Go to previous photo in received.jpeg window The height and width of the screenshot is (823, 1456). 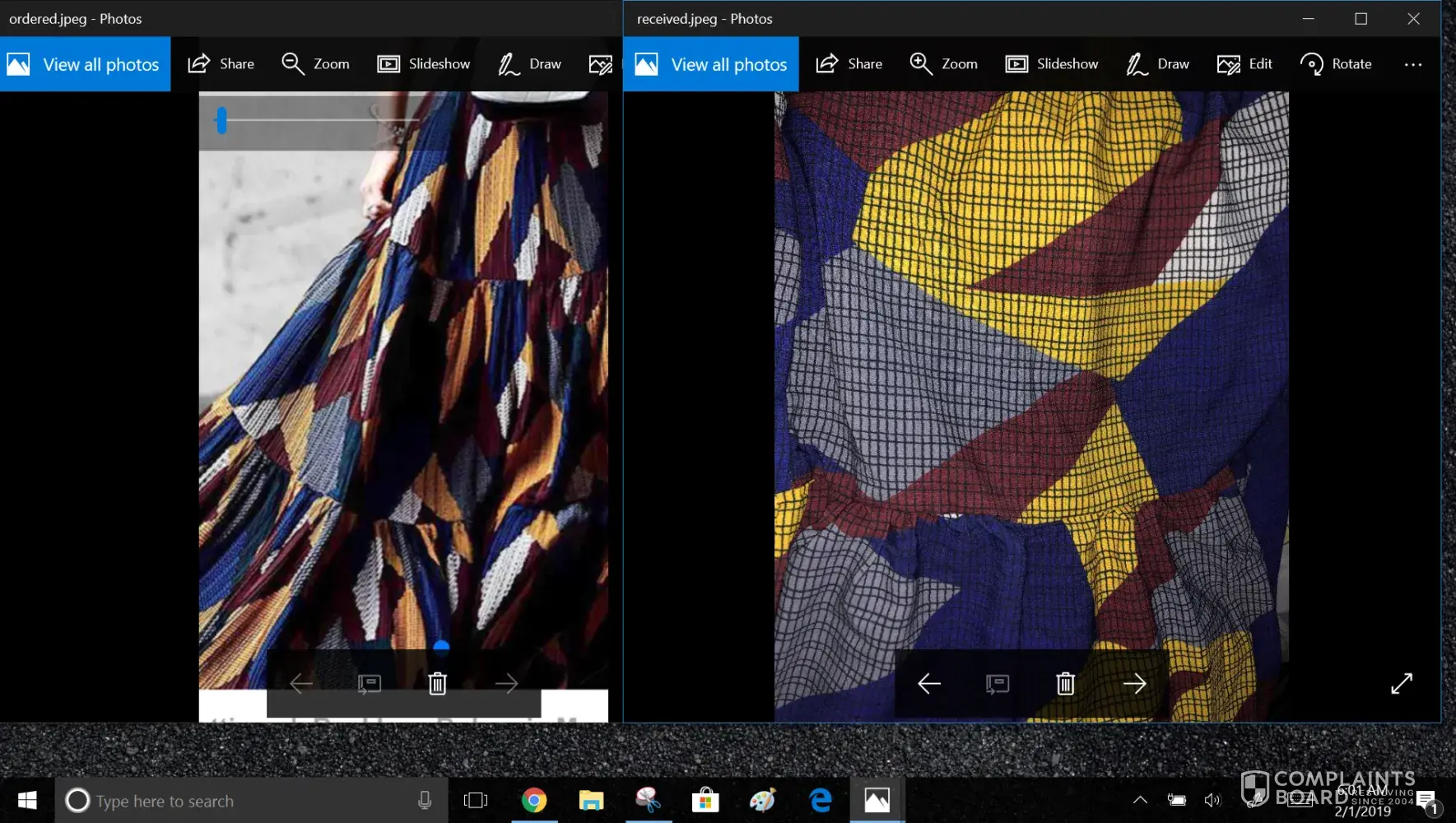(x=928, y=684)
